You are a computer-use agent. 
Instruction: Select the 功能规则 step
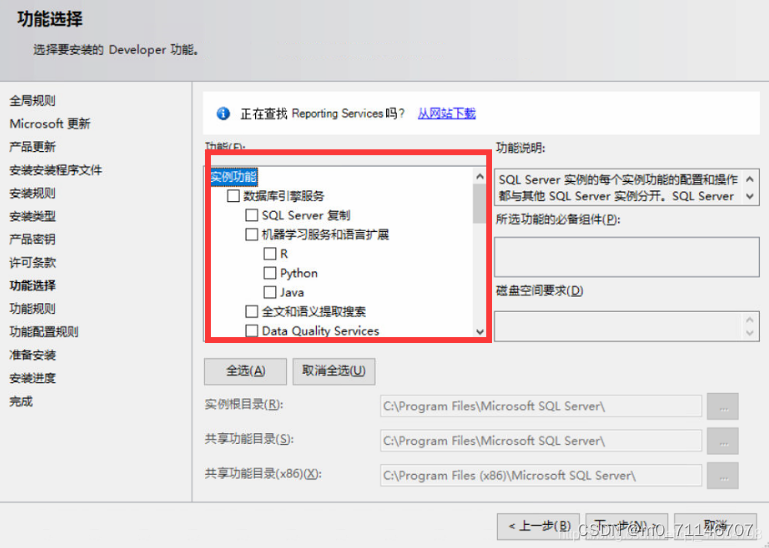coord(32,309)
